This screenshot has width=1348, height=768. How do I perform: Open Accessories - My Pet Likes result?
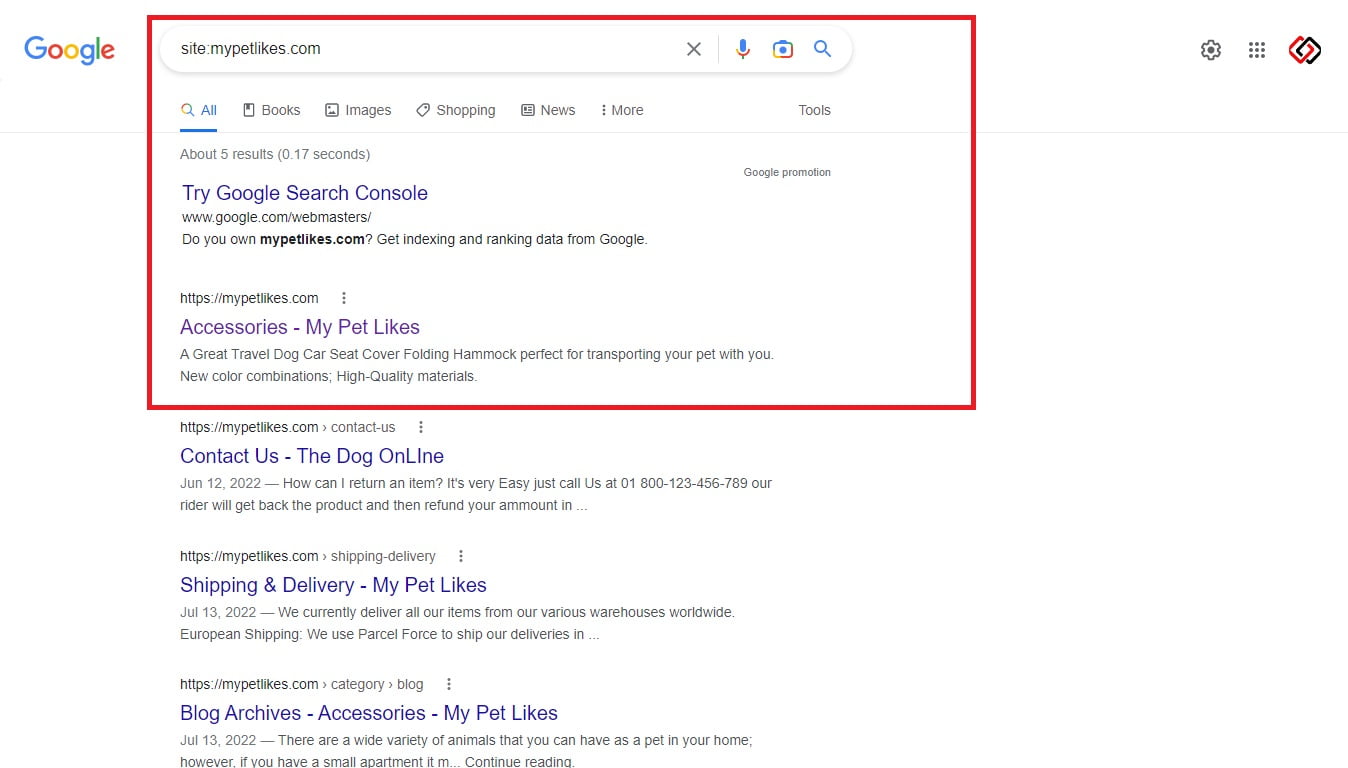pos(300,327)
